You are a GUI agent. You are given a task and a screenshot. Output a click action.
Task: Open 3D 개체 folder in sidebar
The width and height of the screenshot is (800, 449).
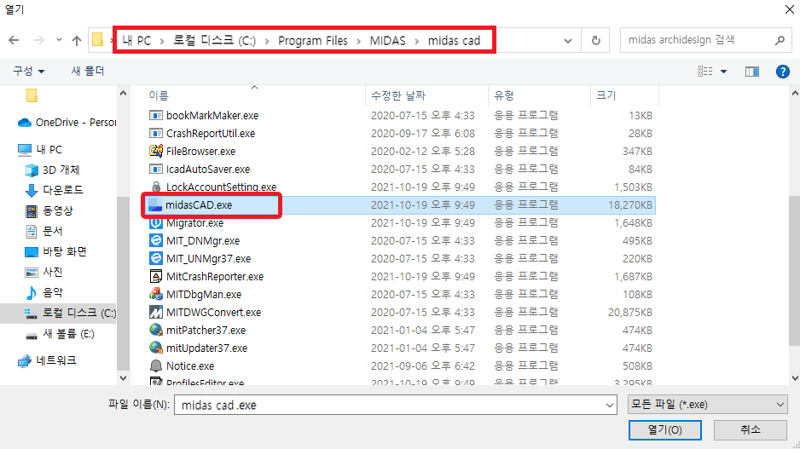53,170
